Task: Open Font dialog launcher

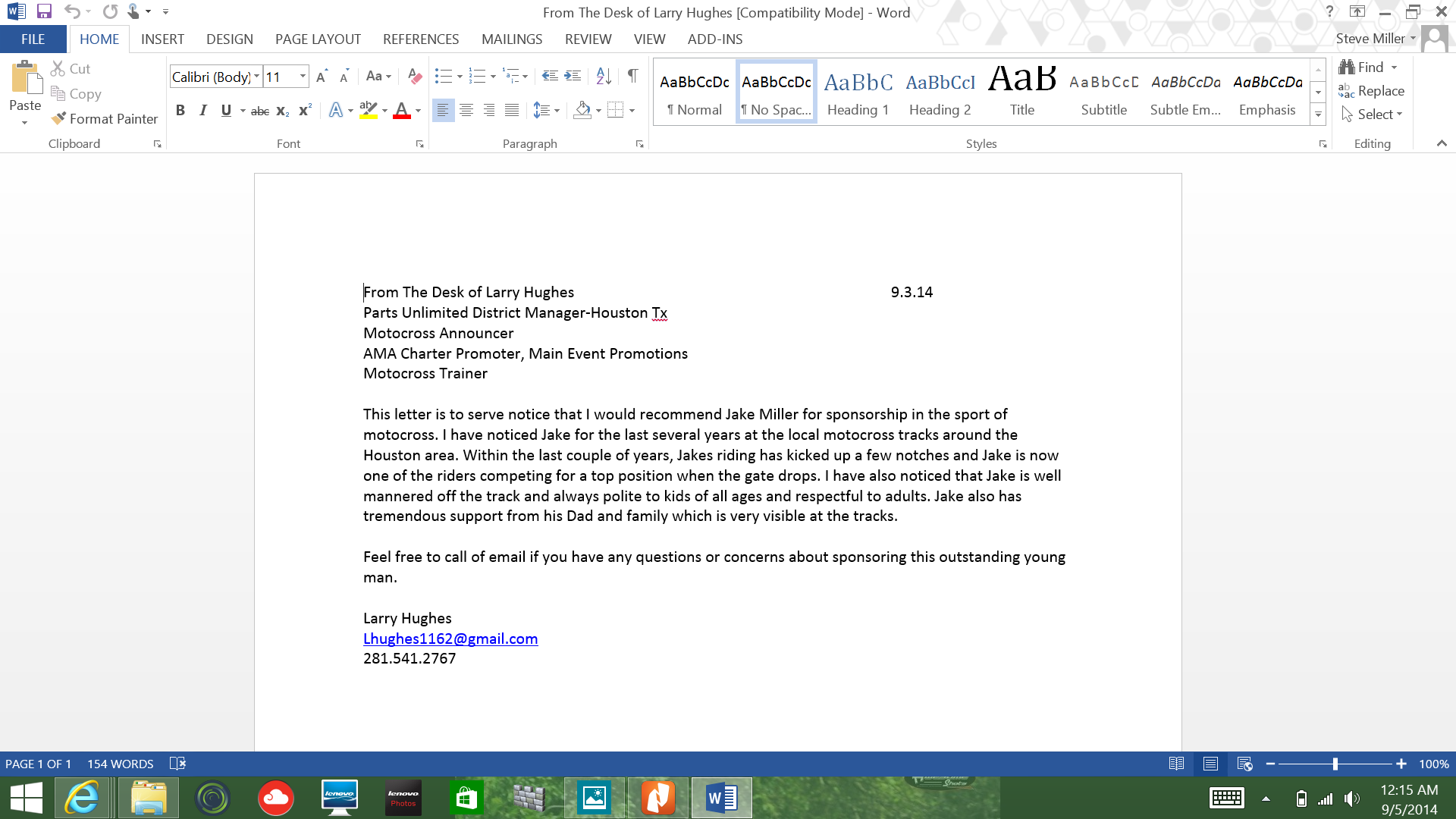Action: coord(419,144)
